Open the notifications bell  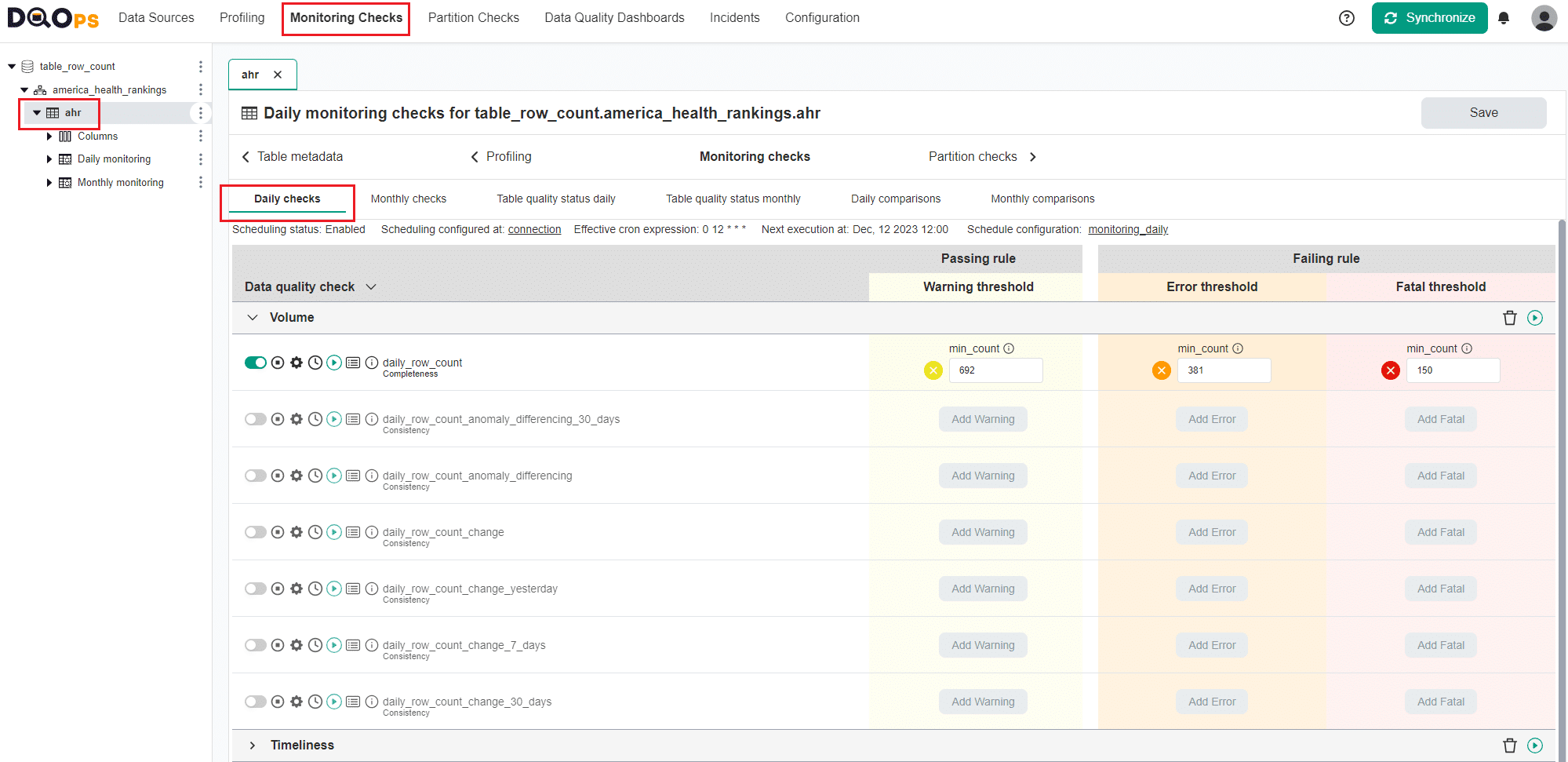[1503, 18]
